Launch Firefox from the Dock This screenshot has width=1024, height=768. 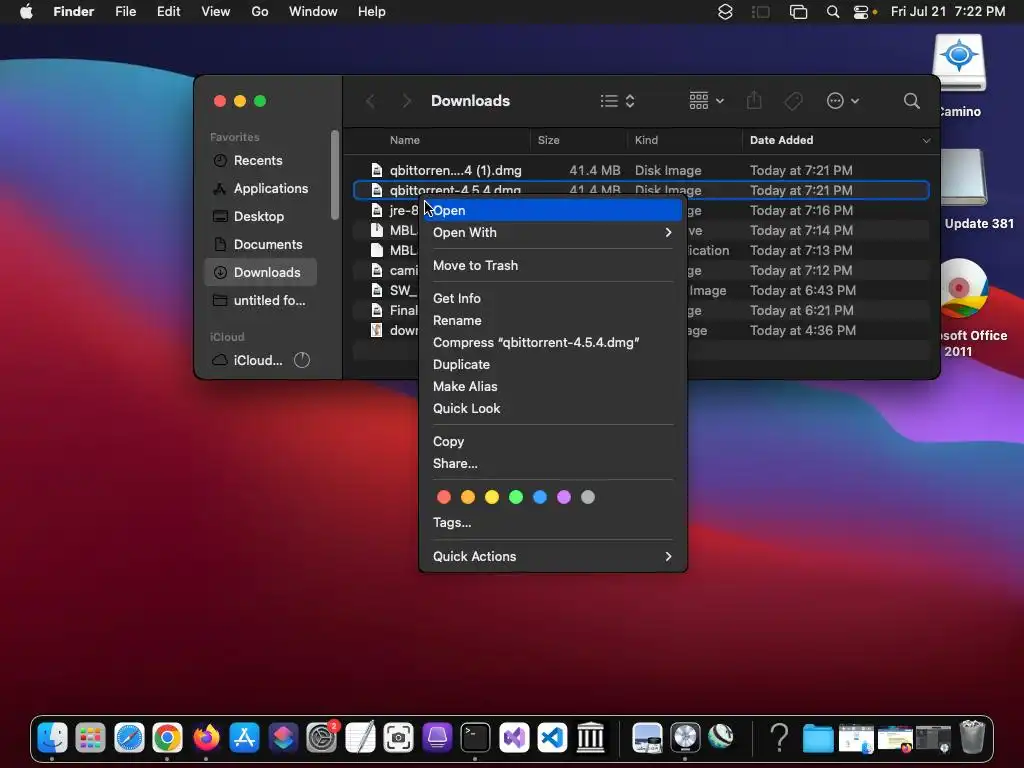[206, 738]
